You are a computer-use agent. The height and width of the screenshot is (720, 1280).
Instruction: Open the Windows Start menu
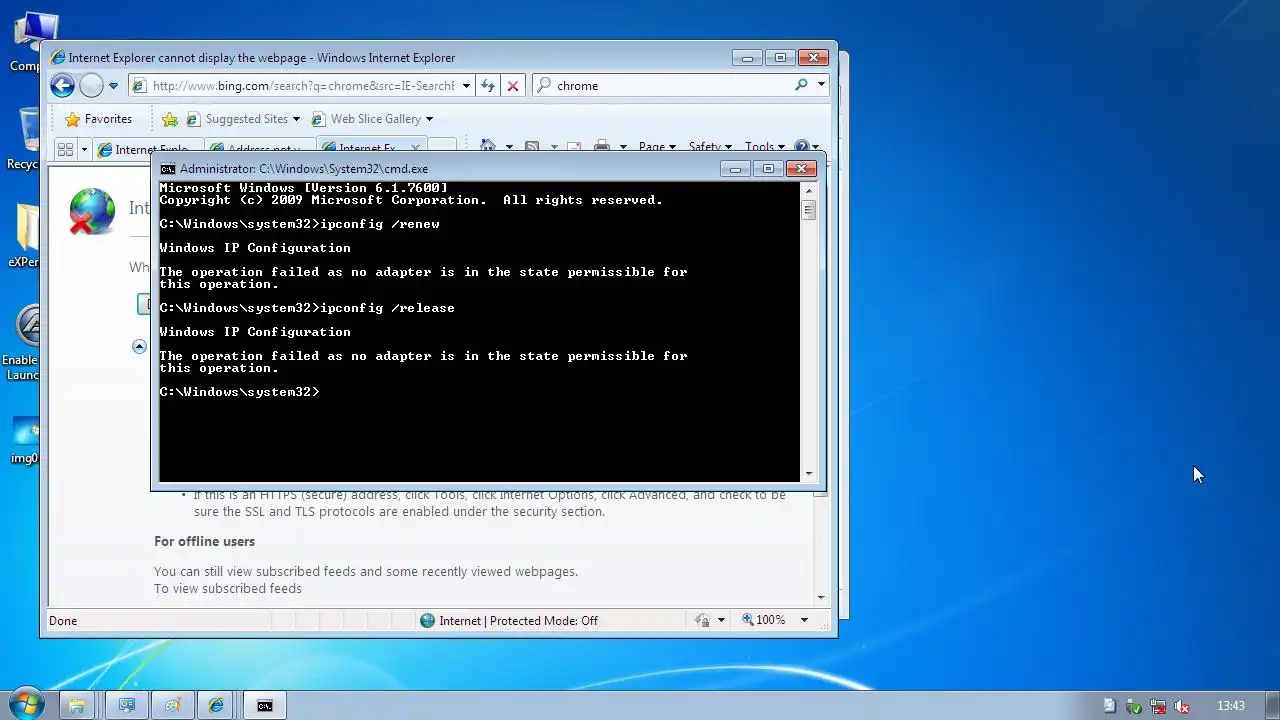point(25,704)
